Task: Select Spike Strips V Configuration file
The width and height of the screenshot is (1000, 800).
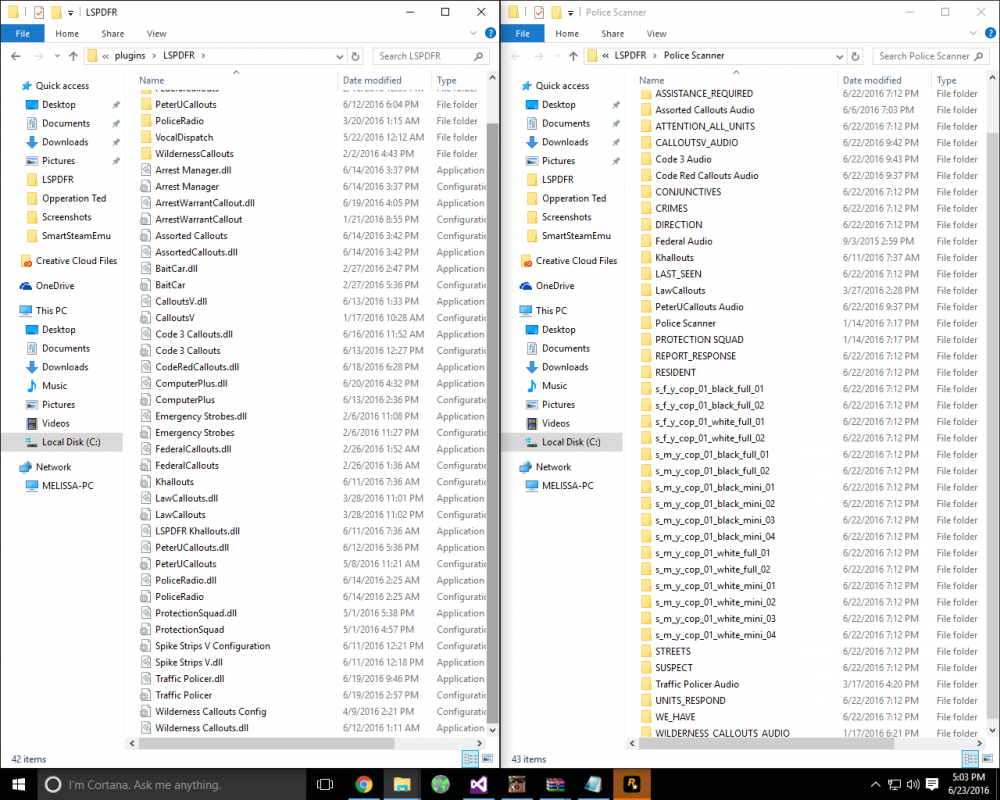Action: pos(212,646)
